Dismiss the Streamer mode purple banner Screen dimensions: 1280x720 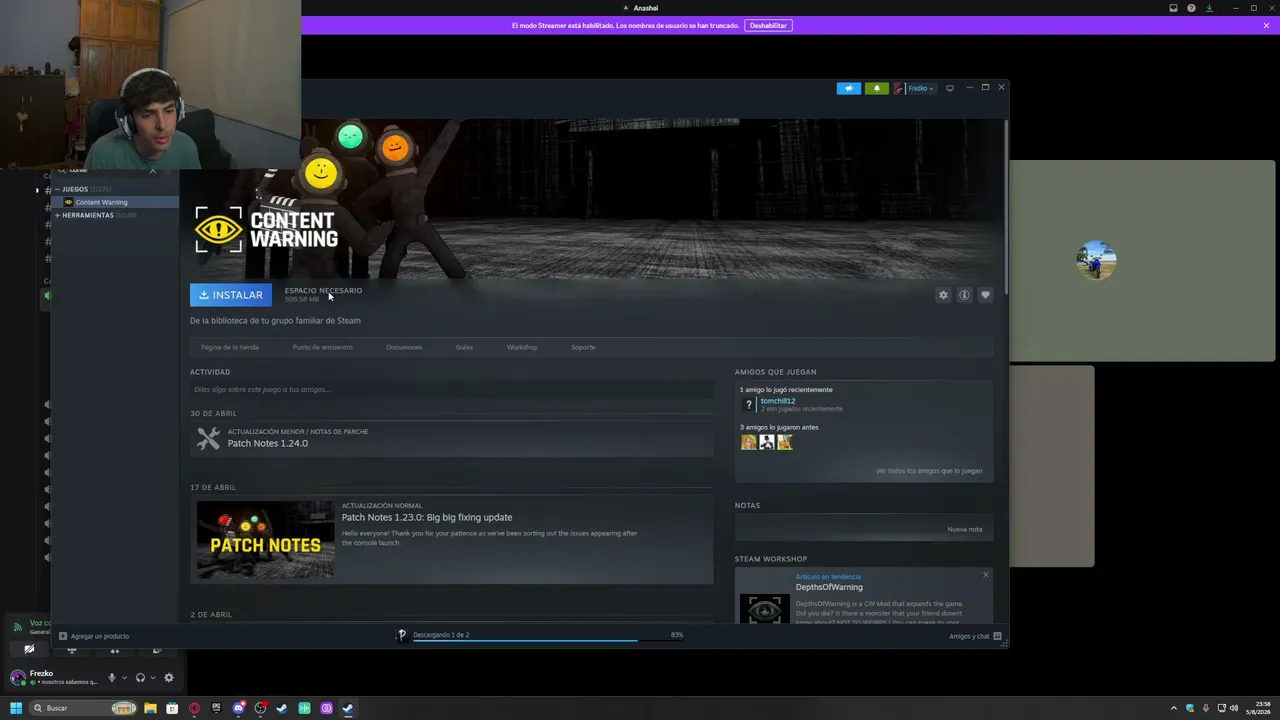(1266, 25)
